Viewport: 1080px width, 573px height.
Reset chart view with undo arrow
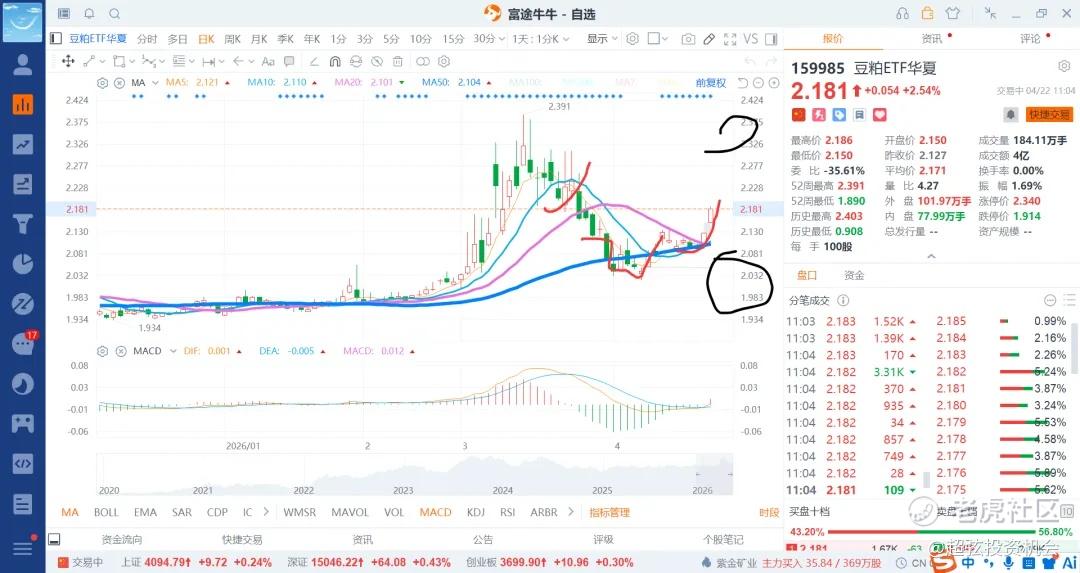tap(742, 83)
